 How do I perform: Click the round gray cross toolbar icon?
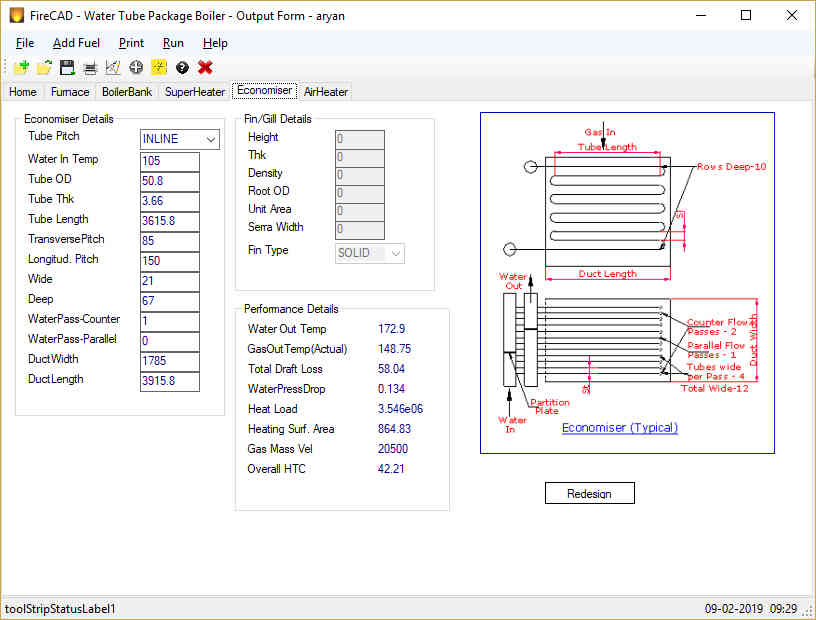(136, 67)
